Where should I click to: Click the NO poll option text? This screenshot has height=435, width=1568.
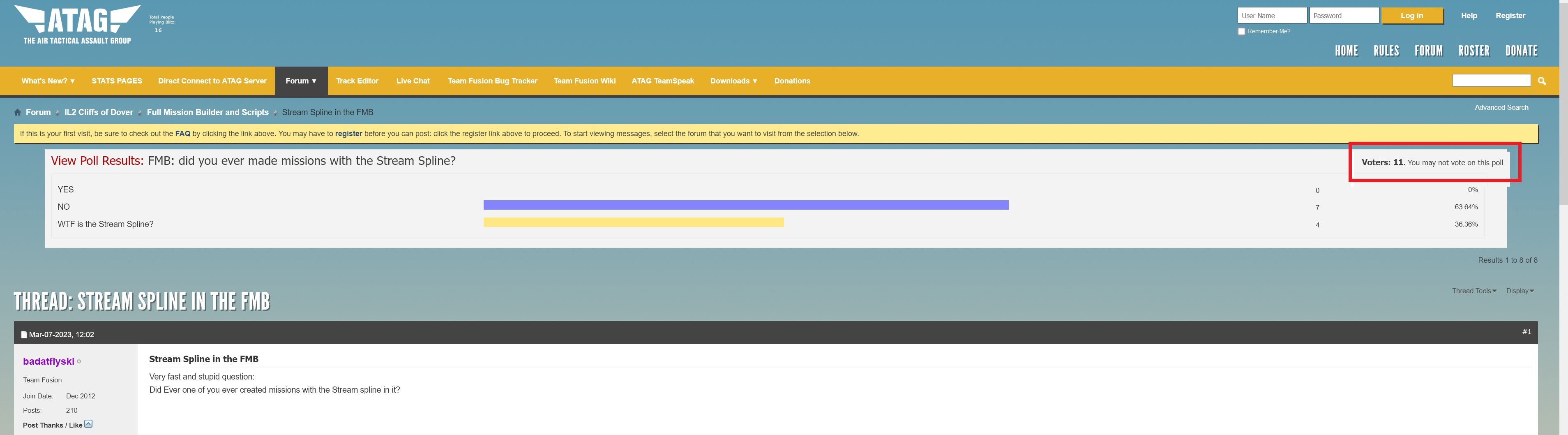tap(64, 206)
